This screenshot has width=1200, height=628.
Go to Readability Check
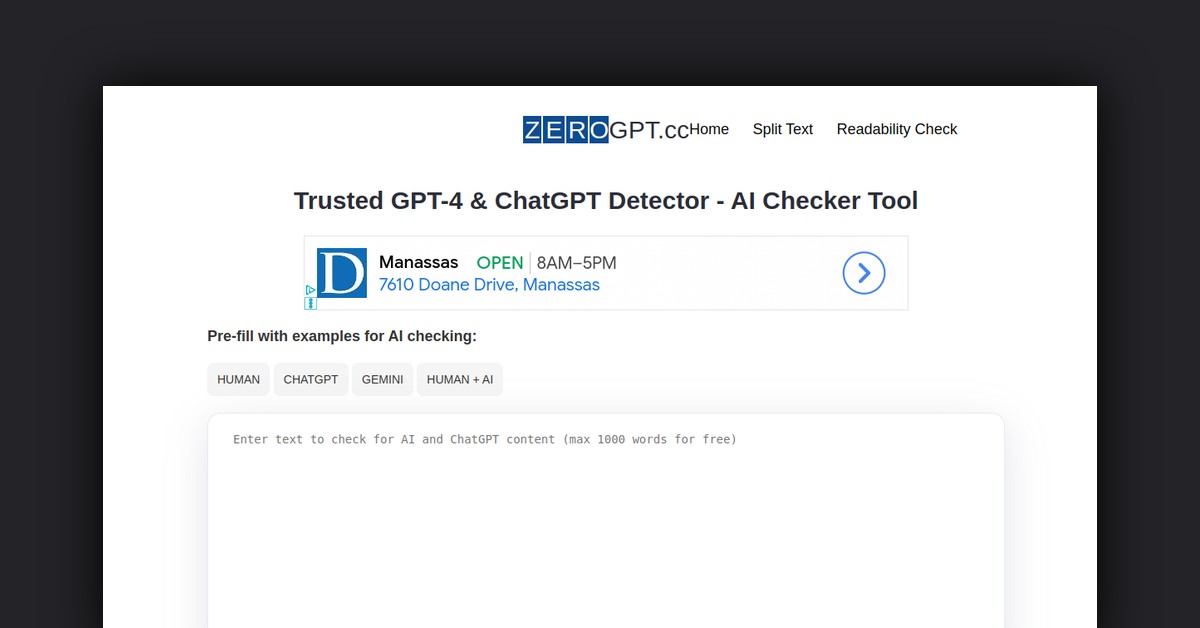pyautogui.click(x=896, y=129)
